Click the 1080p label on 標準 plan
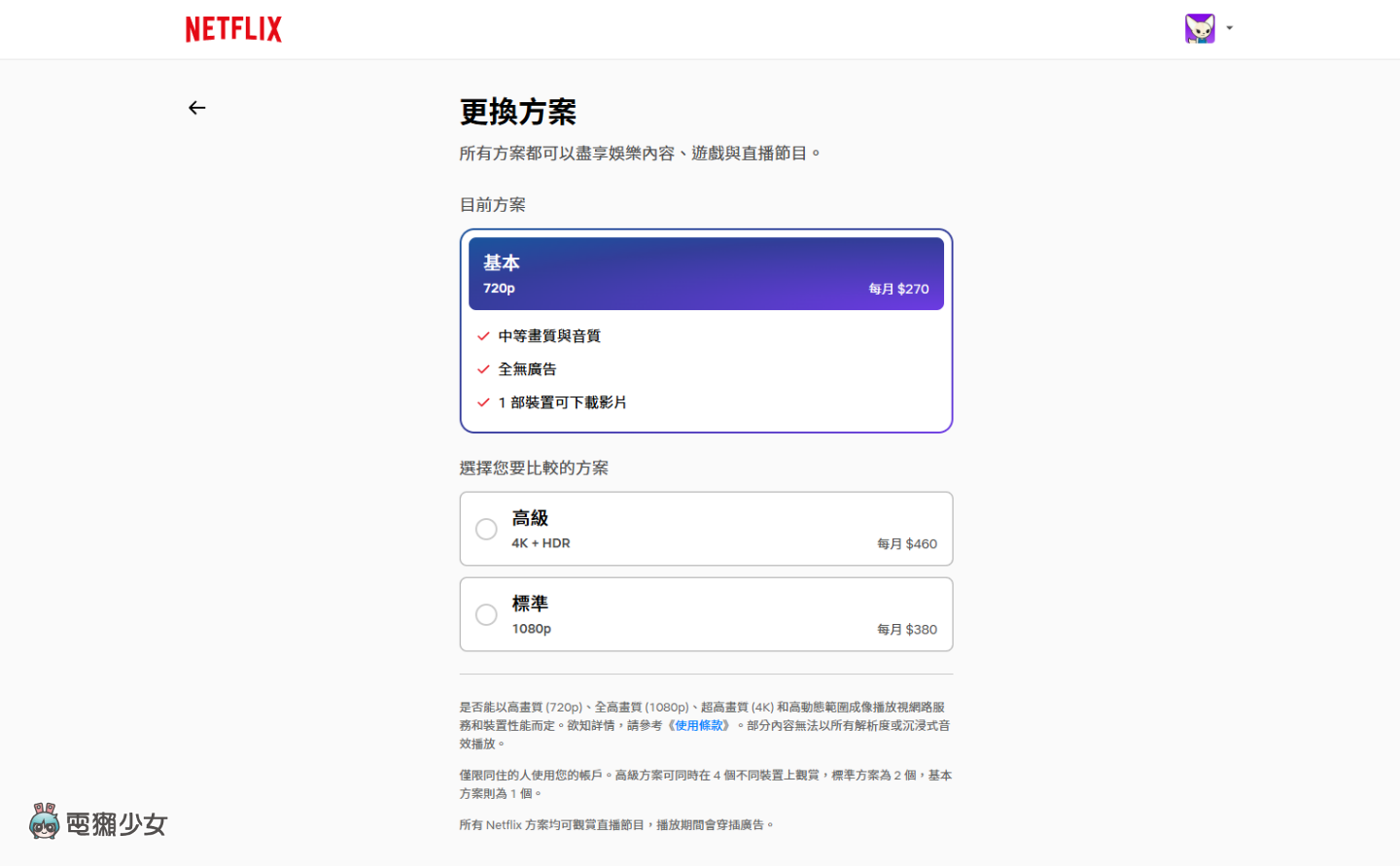Image resolution: width=1400 pixels, height=866 pixels. tap(532, 629)
